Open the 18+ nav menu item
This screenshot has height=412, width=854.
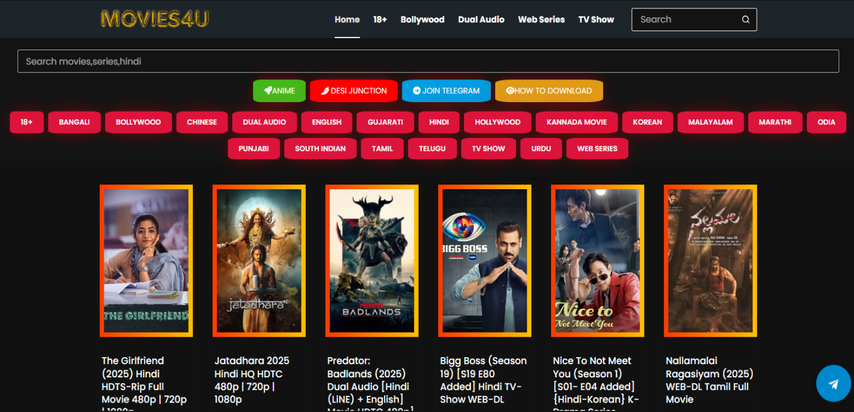click(x=380, y=20)
